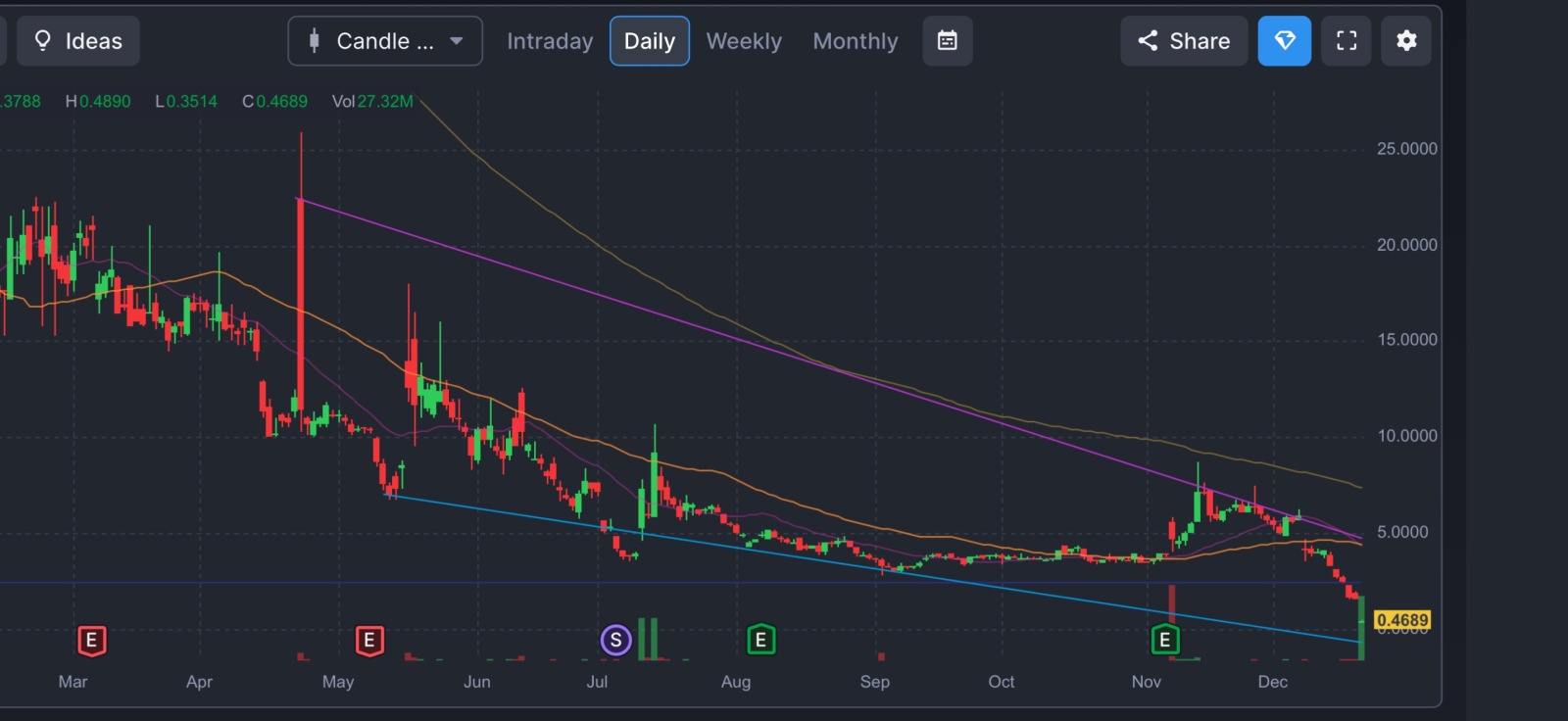This screenshot has width=1568, height=721.
Task: Click the current price label 0.4689
Action: [1402, 620]
